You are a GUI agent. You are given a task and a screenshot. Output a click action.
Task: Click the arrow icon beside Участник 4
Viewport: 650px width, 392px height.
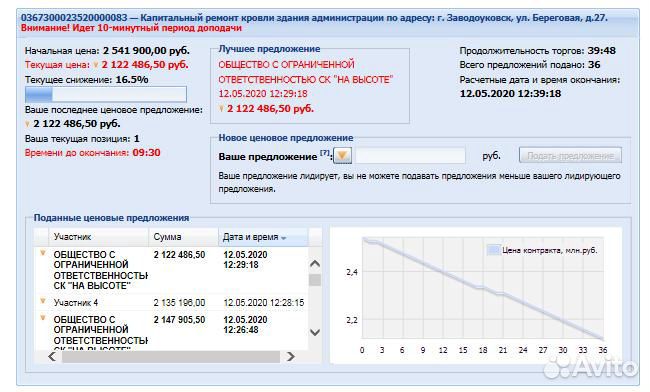pos(42,301)
